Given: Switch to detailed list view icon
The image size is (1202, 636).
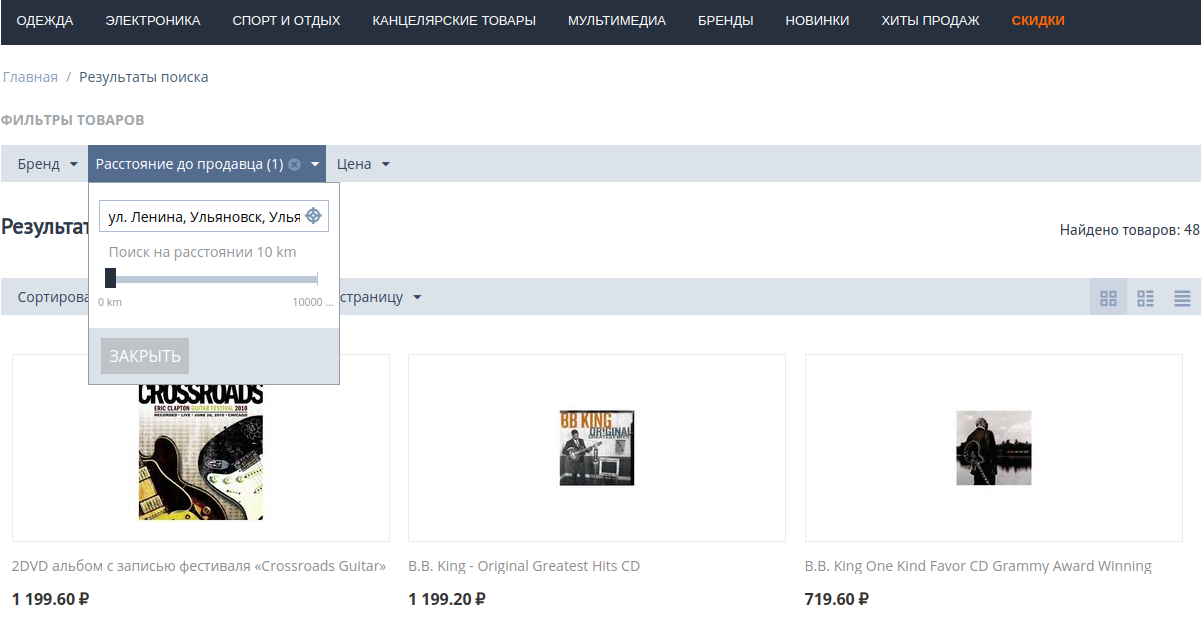Looking at the screenshot, I should [1145, 298].
